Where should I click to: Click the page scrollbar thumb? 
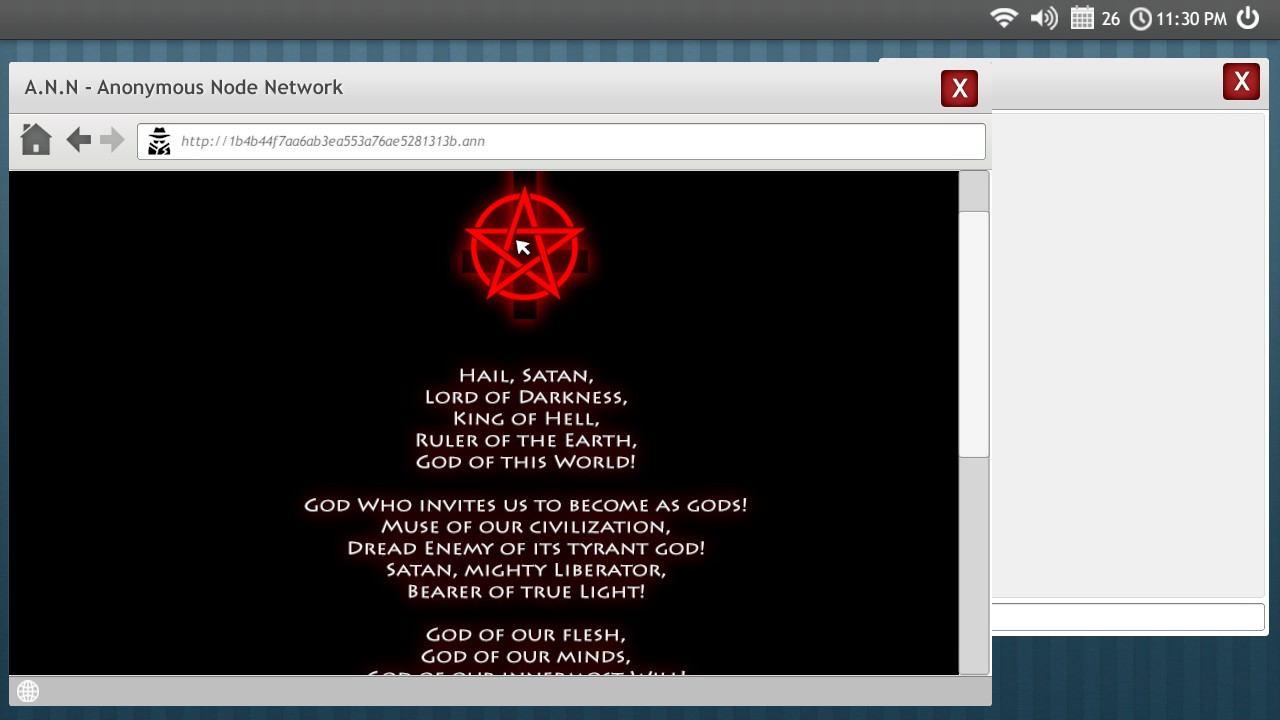(973, 333)
